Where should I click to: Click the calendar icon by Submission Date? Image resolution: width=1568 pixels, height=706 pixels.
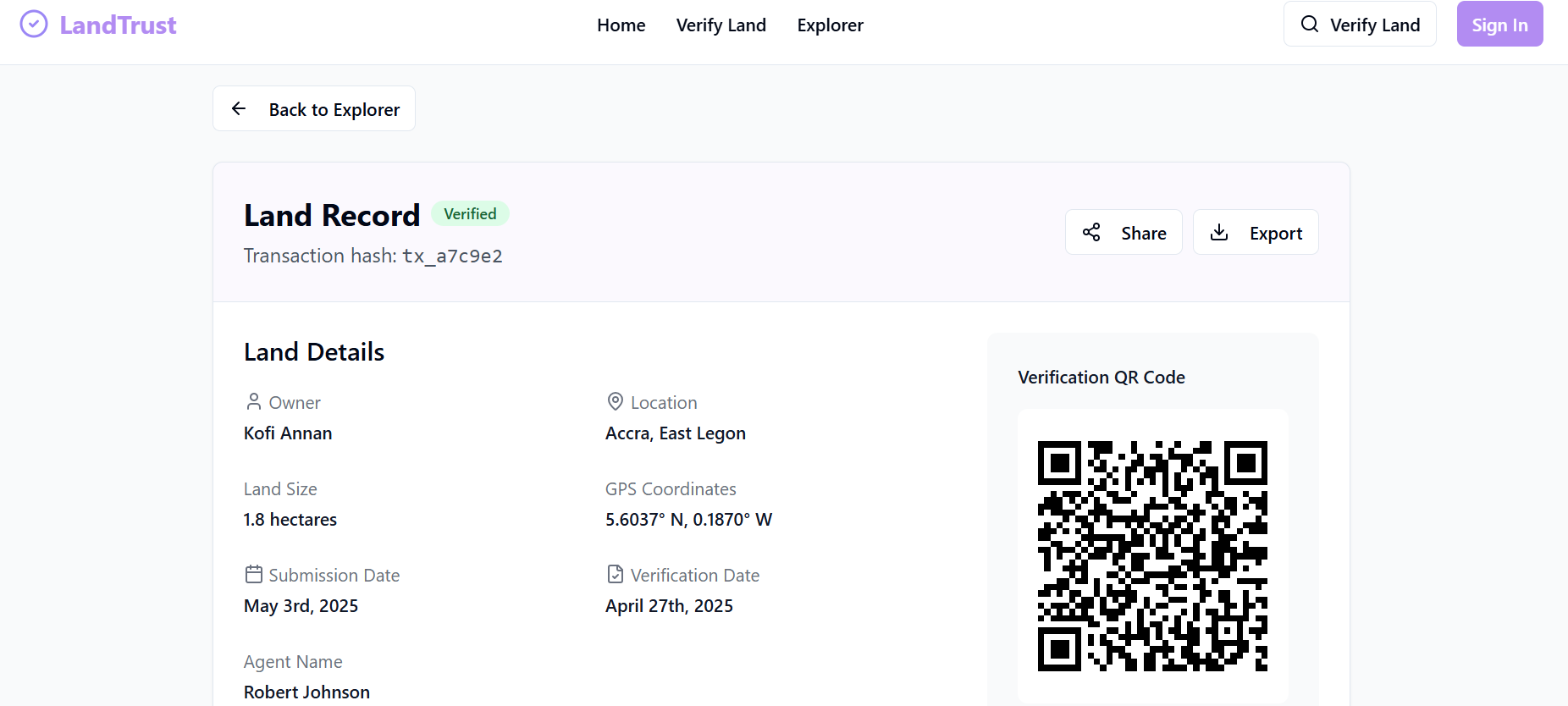click(x=254, y=574)
